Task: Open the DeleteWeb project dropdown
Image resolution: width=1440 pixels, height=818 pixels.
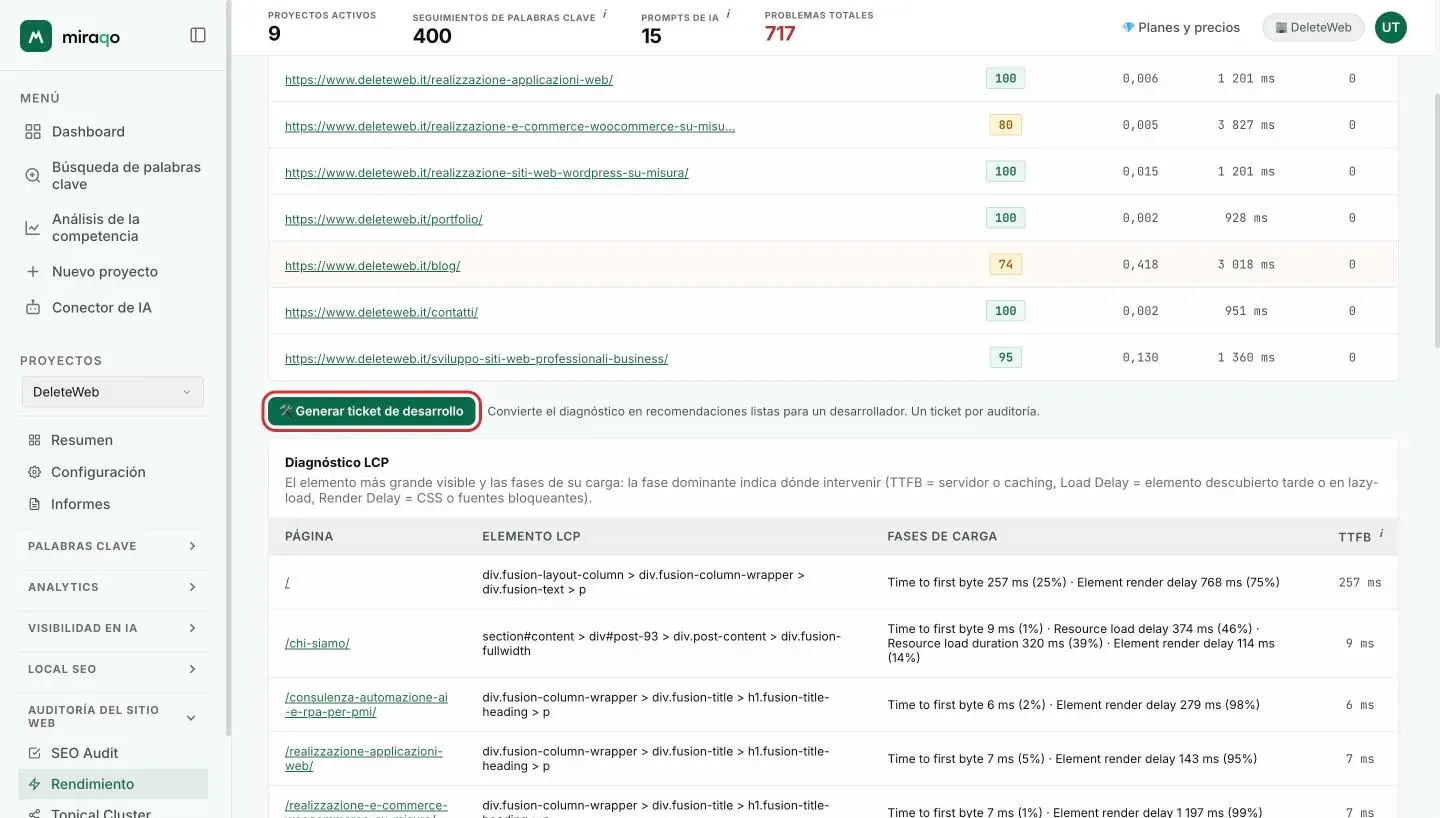Action: [113, 392]
